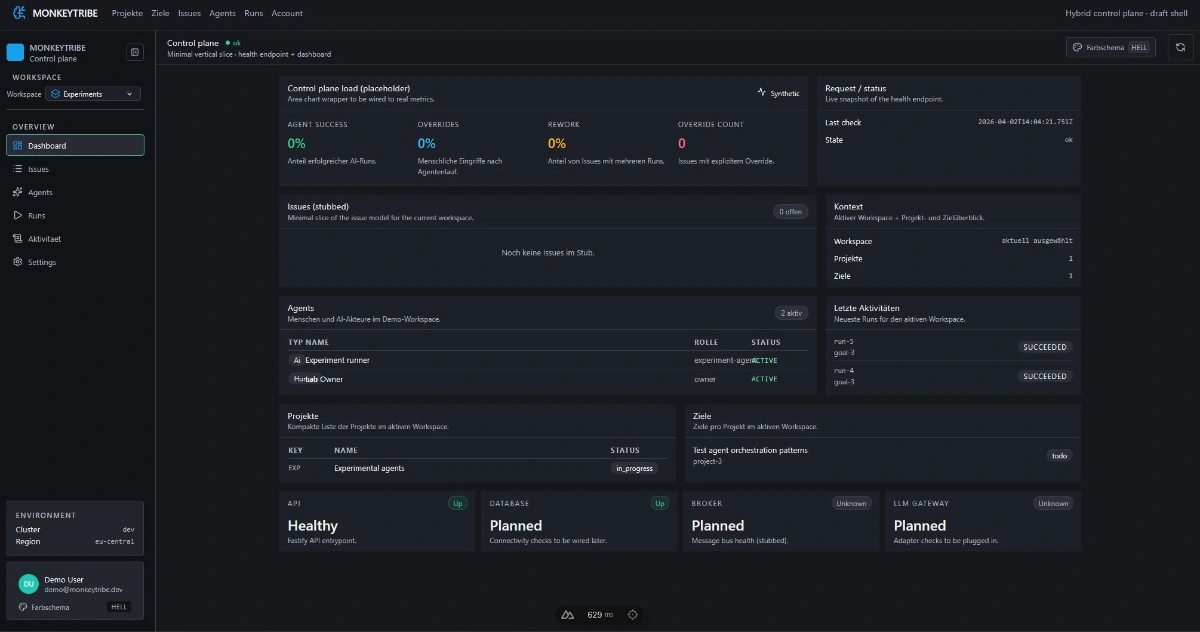1200x632 pixels.
Task: Click the '0 offen' badge in Issues card
Action: point(790,211)
